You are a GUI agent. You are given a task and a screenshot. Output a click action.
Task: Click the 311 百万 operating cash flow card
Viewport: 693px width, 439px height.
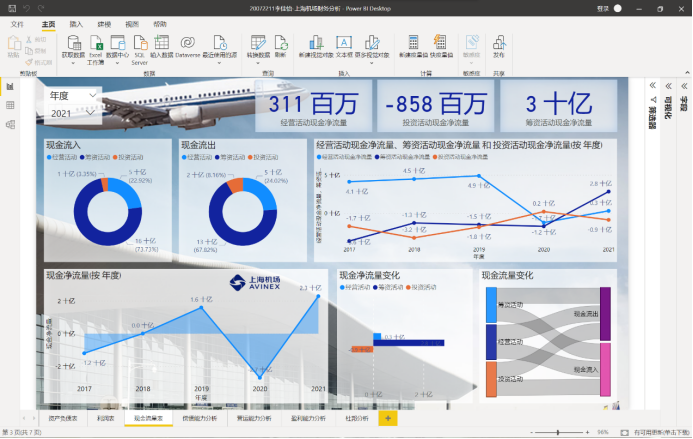click(312, 108)
